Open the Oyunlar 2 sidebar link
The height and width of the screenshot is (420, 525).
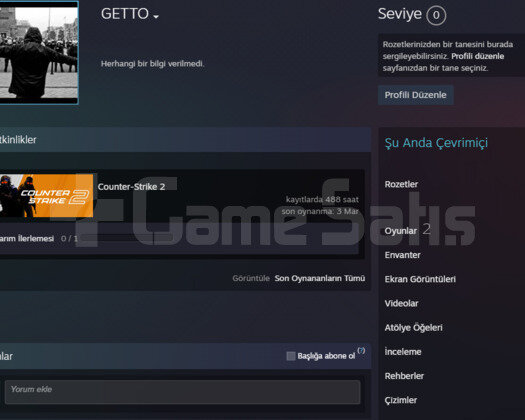[x=407, y=230]
